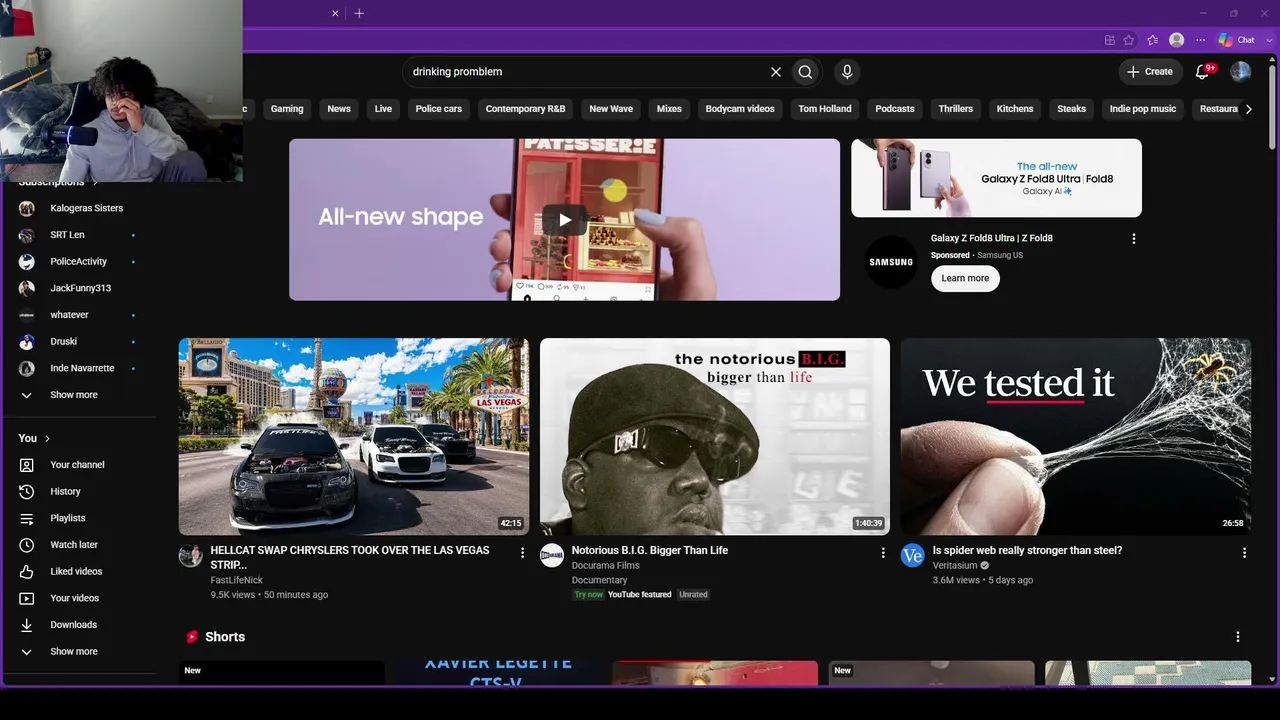Select the Live category chip
This screenshot has height=720, width=1280.
point(383,109)
